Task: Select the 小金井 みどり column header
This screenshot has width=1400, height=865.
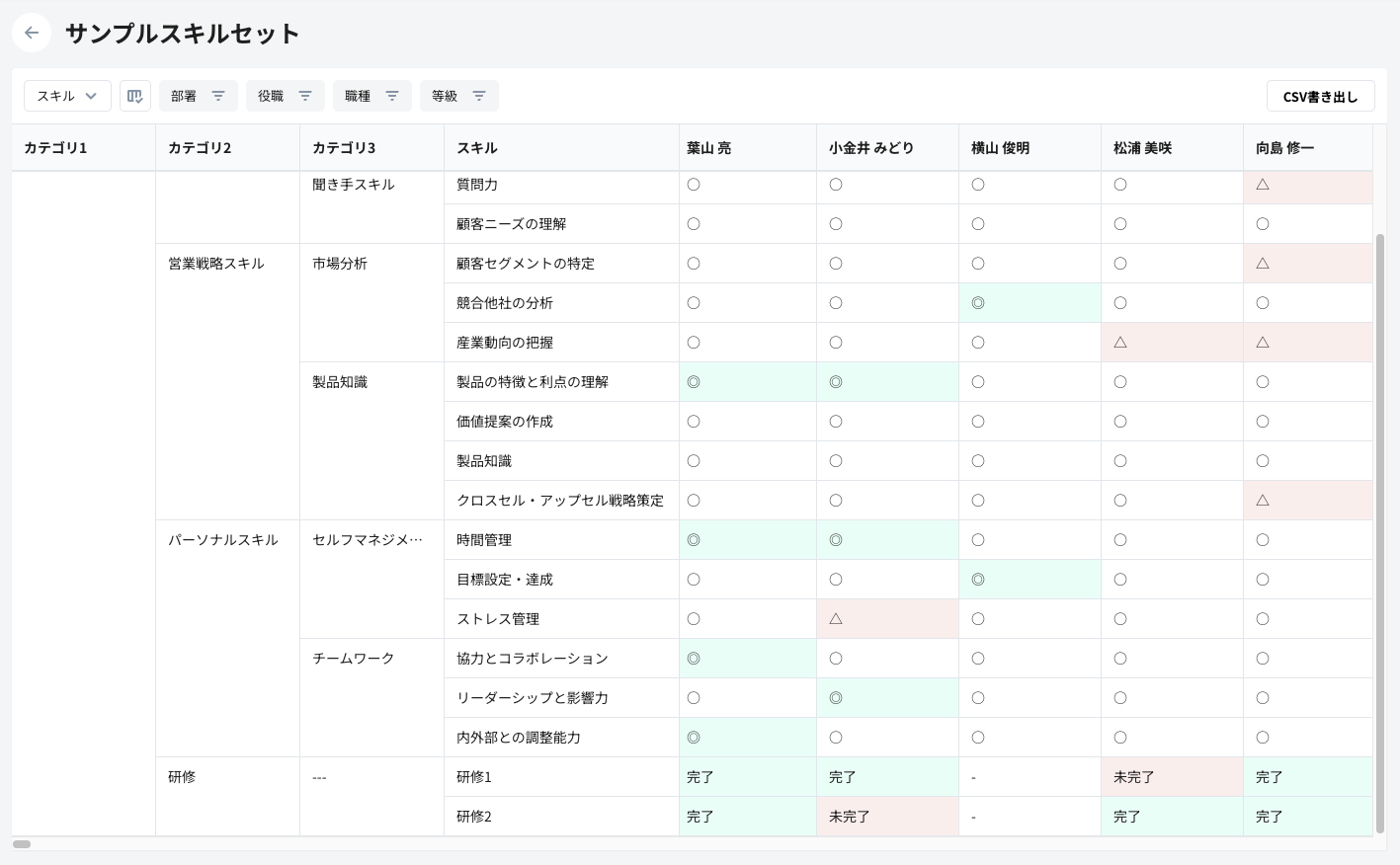Action: [871, 148]
